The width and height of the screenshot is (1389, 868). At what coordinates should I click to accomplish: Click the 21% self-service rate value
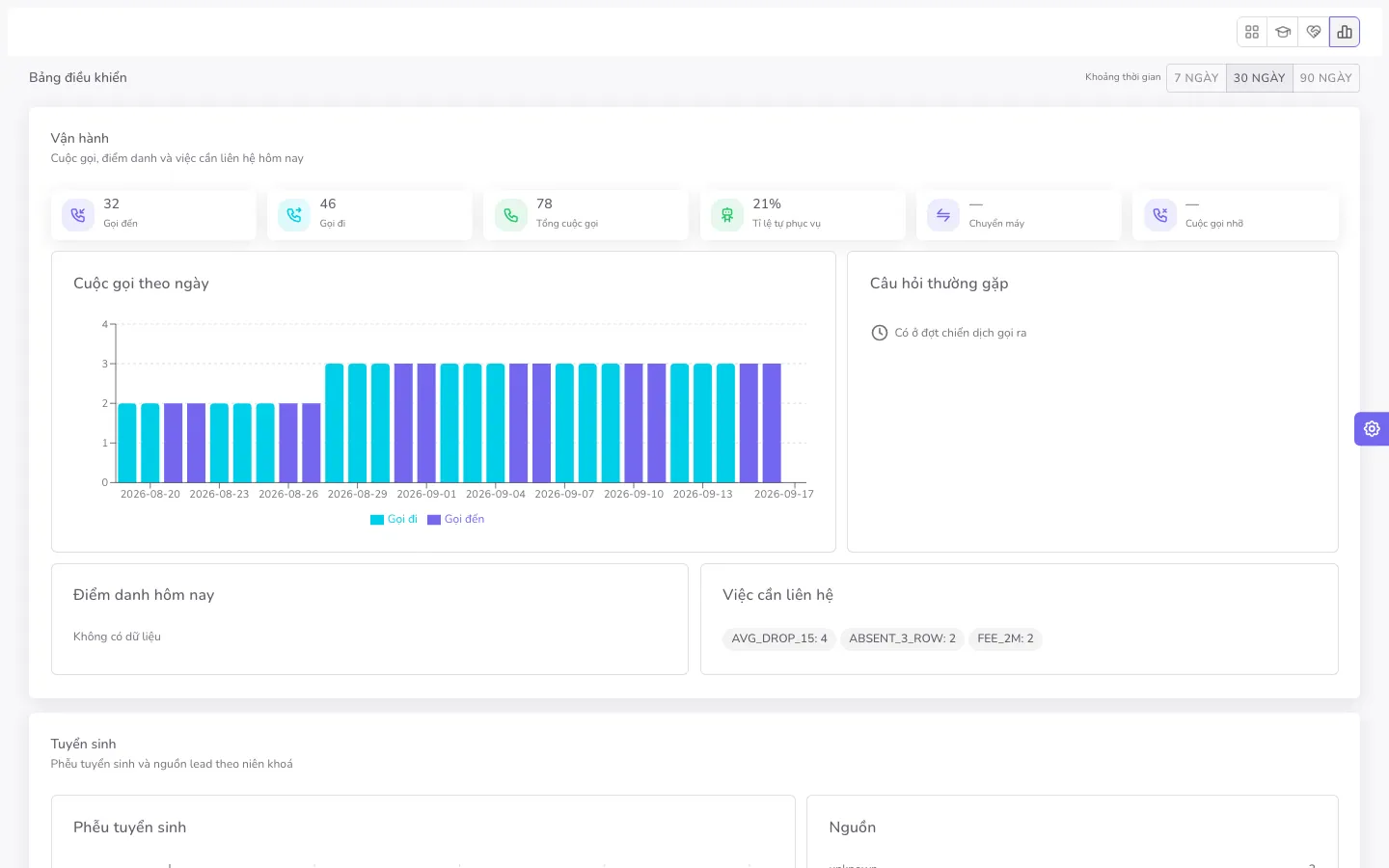tap(767, 203)
